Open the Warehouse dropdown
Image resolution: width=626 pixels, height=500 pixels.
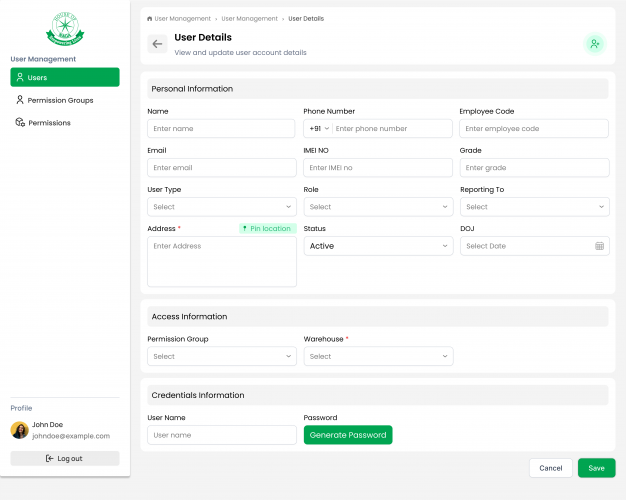pos(378,356)
